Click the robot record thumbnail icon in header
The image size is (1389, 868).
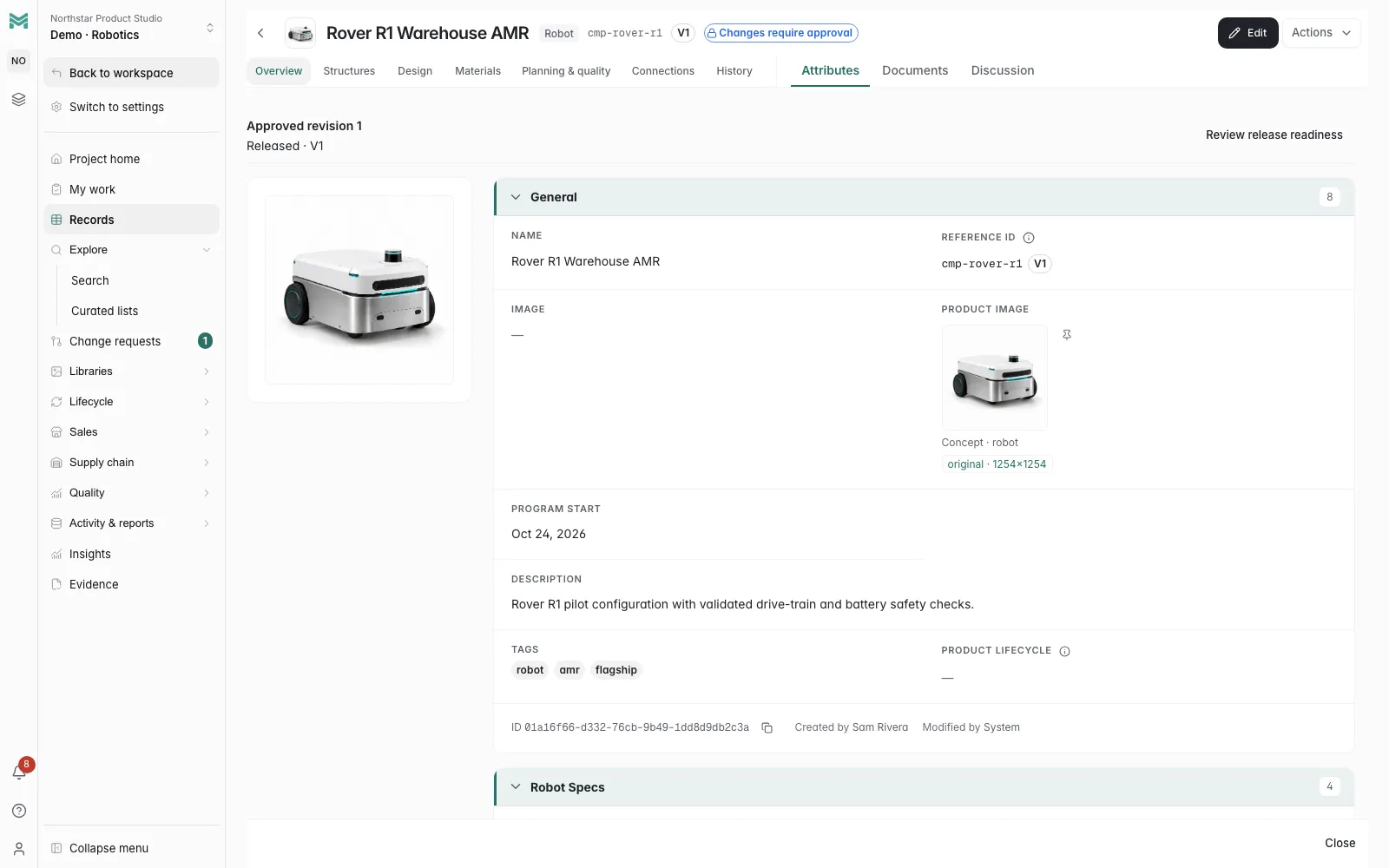[x=300, y=33]
